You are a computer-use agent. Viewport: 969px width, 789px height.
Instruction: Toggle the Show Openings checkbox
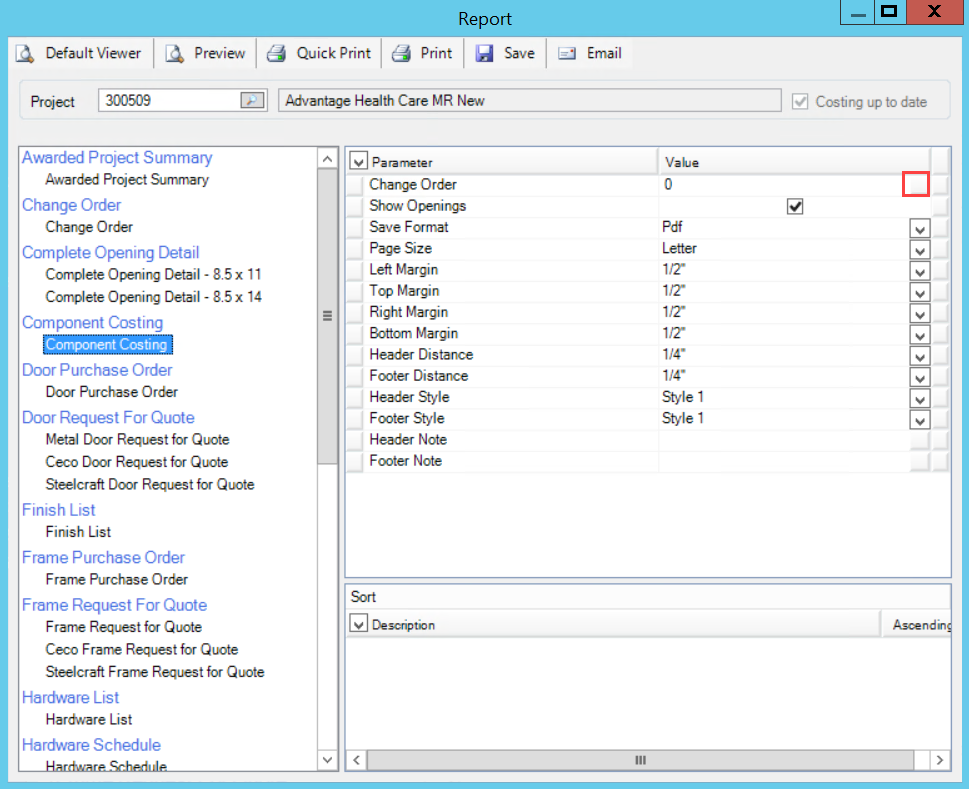point(795,207)
